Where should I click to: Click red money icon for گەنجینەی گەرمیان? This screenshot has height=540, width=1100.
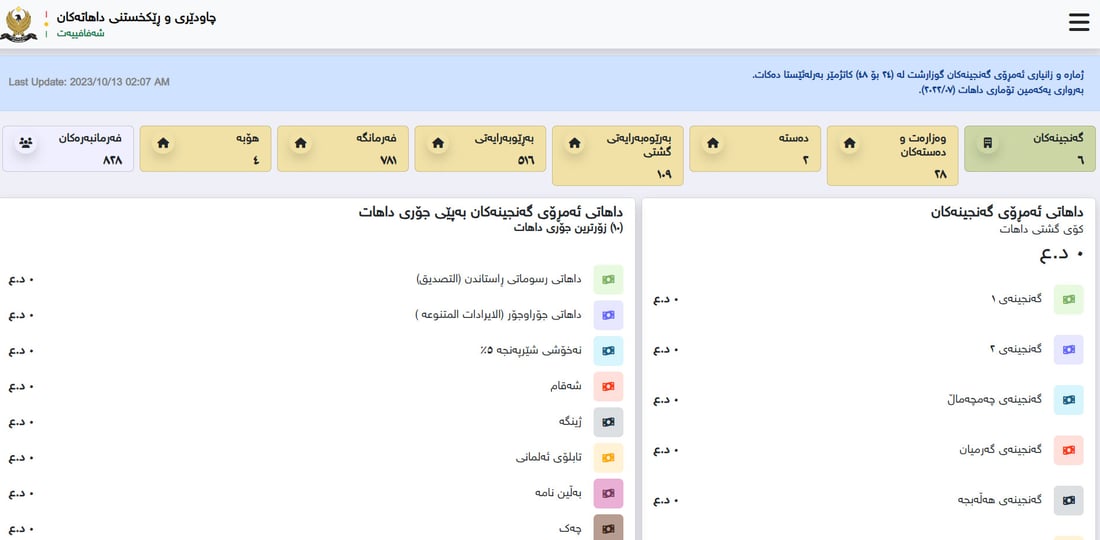point(1068,450)
